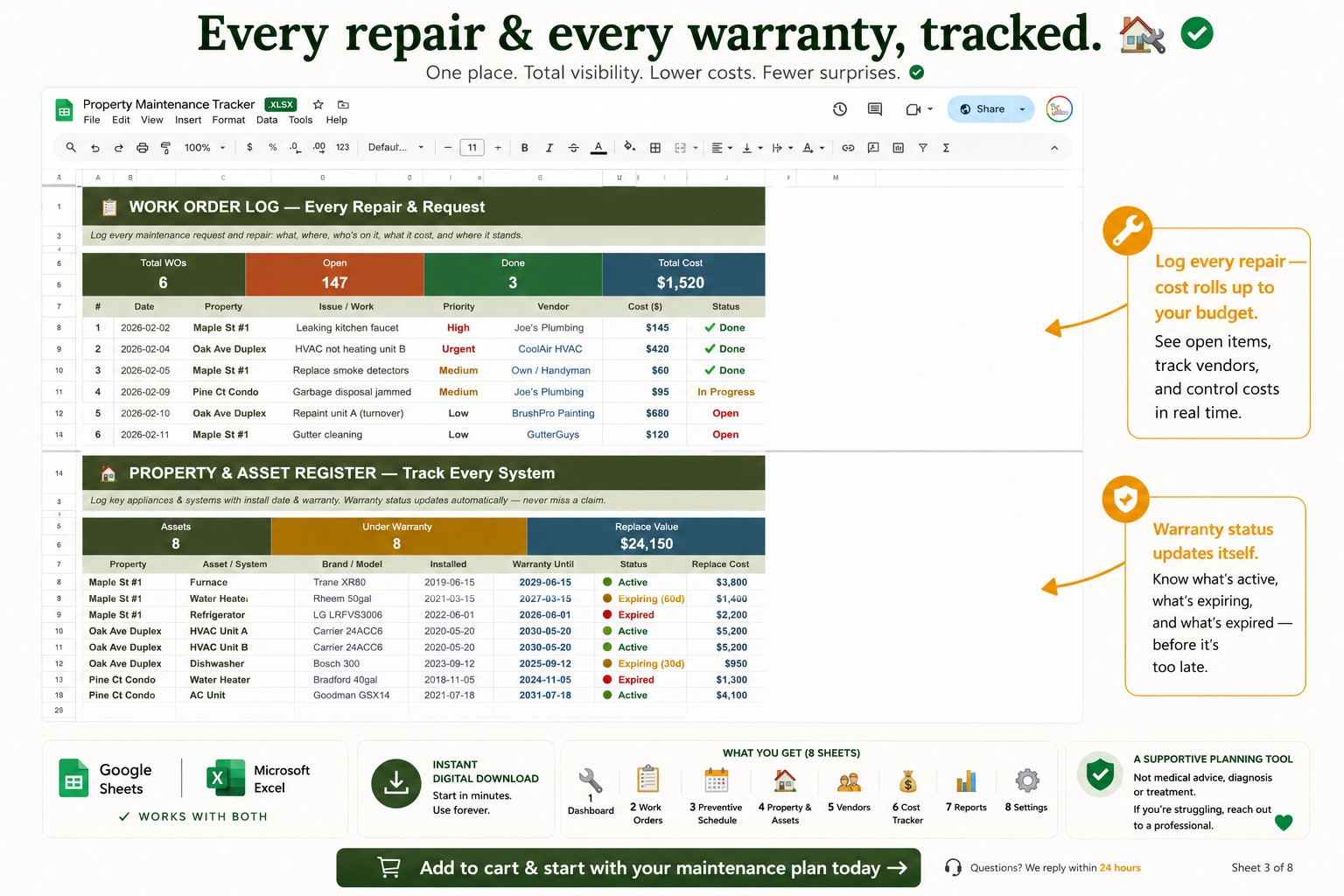Insert a chart
Image resolution: width=1344 pixels, height=896 pixels.
(898, 148)
